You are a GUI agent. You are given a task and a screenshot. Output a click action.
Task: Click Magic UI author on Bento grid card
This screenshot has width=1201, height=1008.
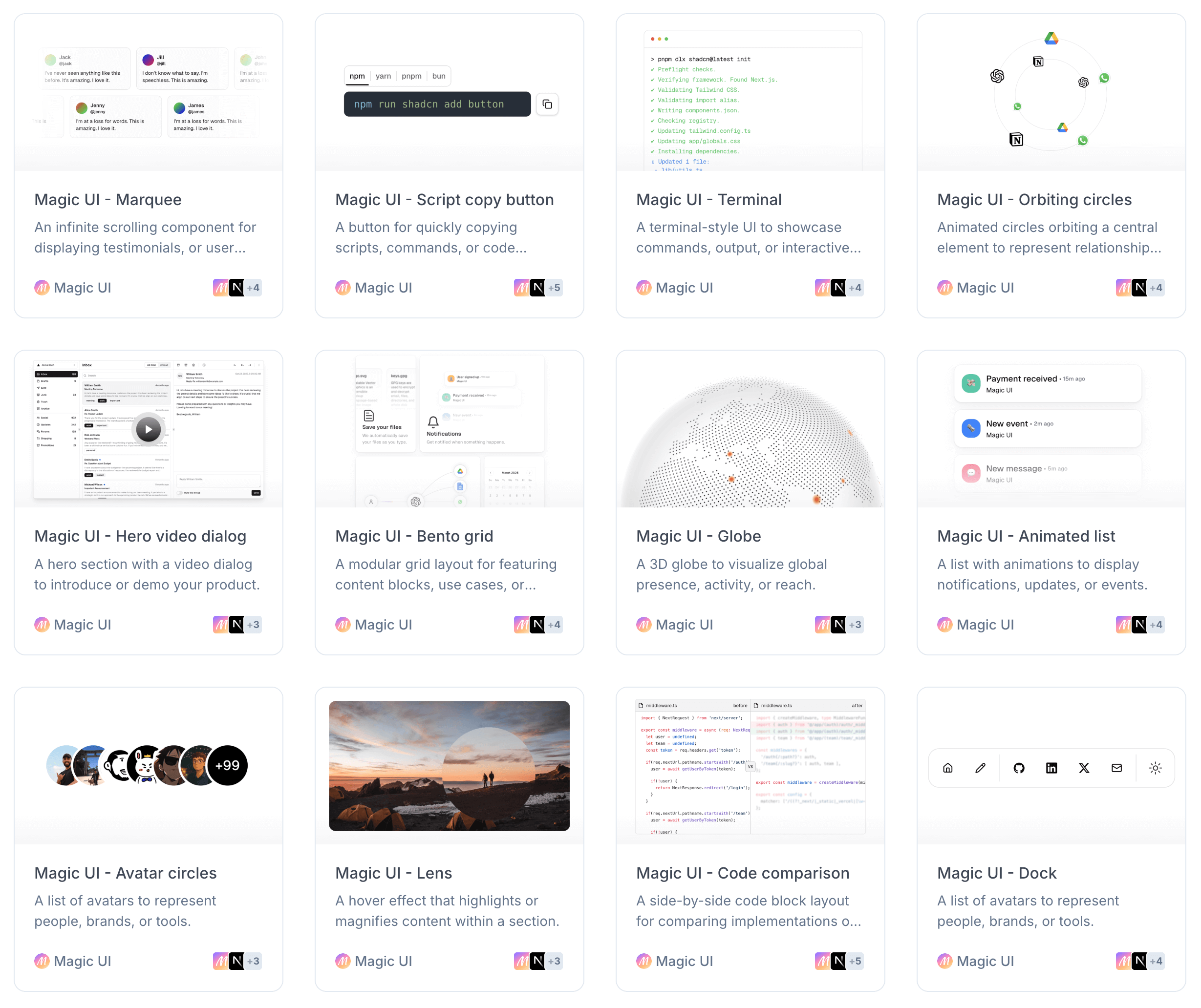tap(373, 624)
